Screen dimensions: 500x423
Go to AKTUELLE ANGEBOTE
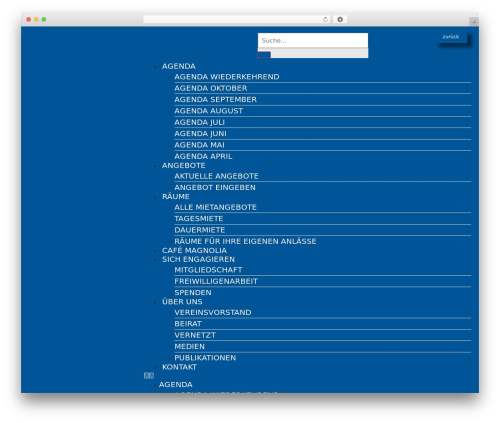click(216, 176)
